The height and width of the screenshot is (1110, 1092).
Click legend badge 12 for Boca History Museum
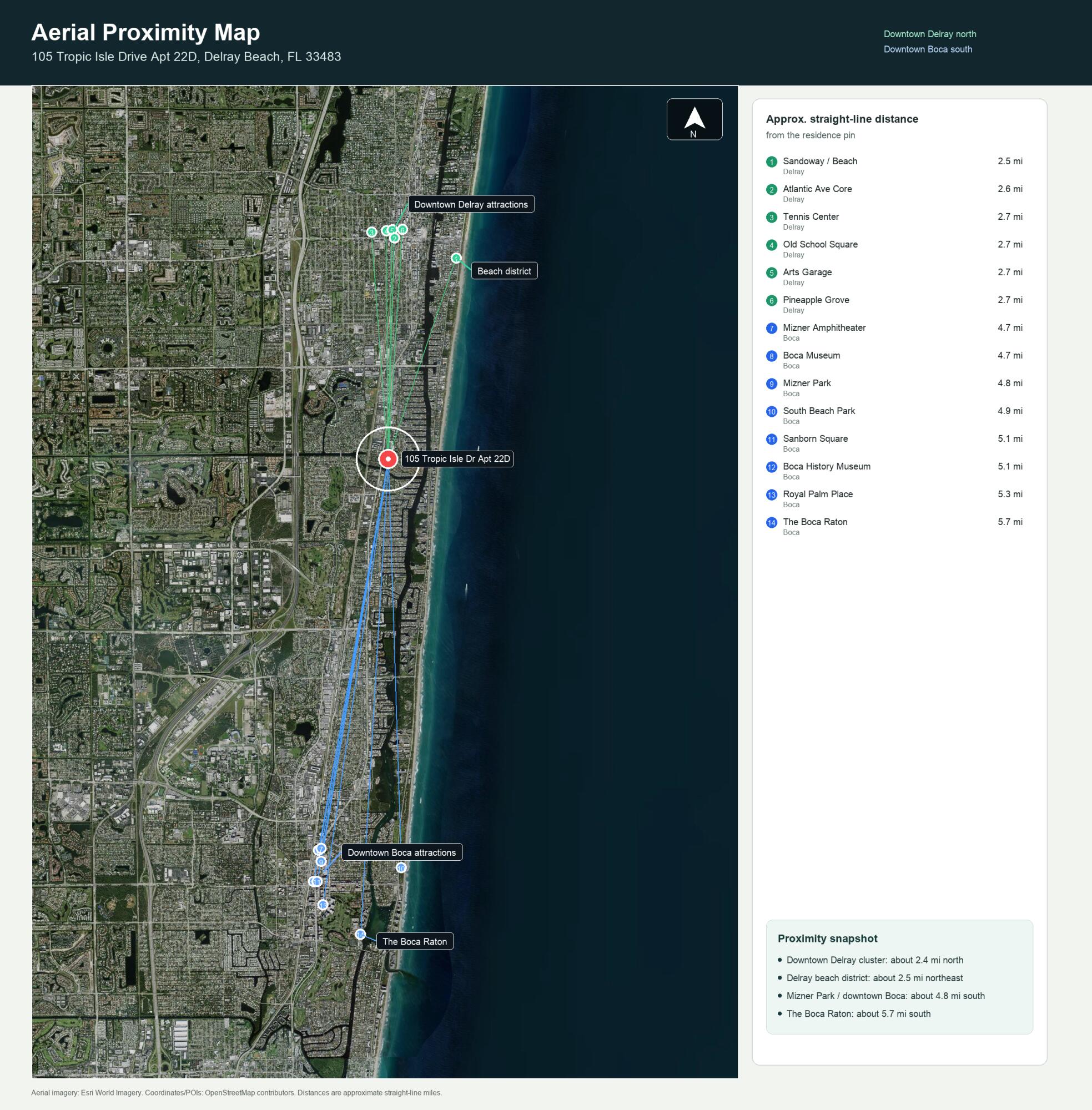(x=772, y=467)
